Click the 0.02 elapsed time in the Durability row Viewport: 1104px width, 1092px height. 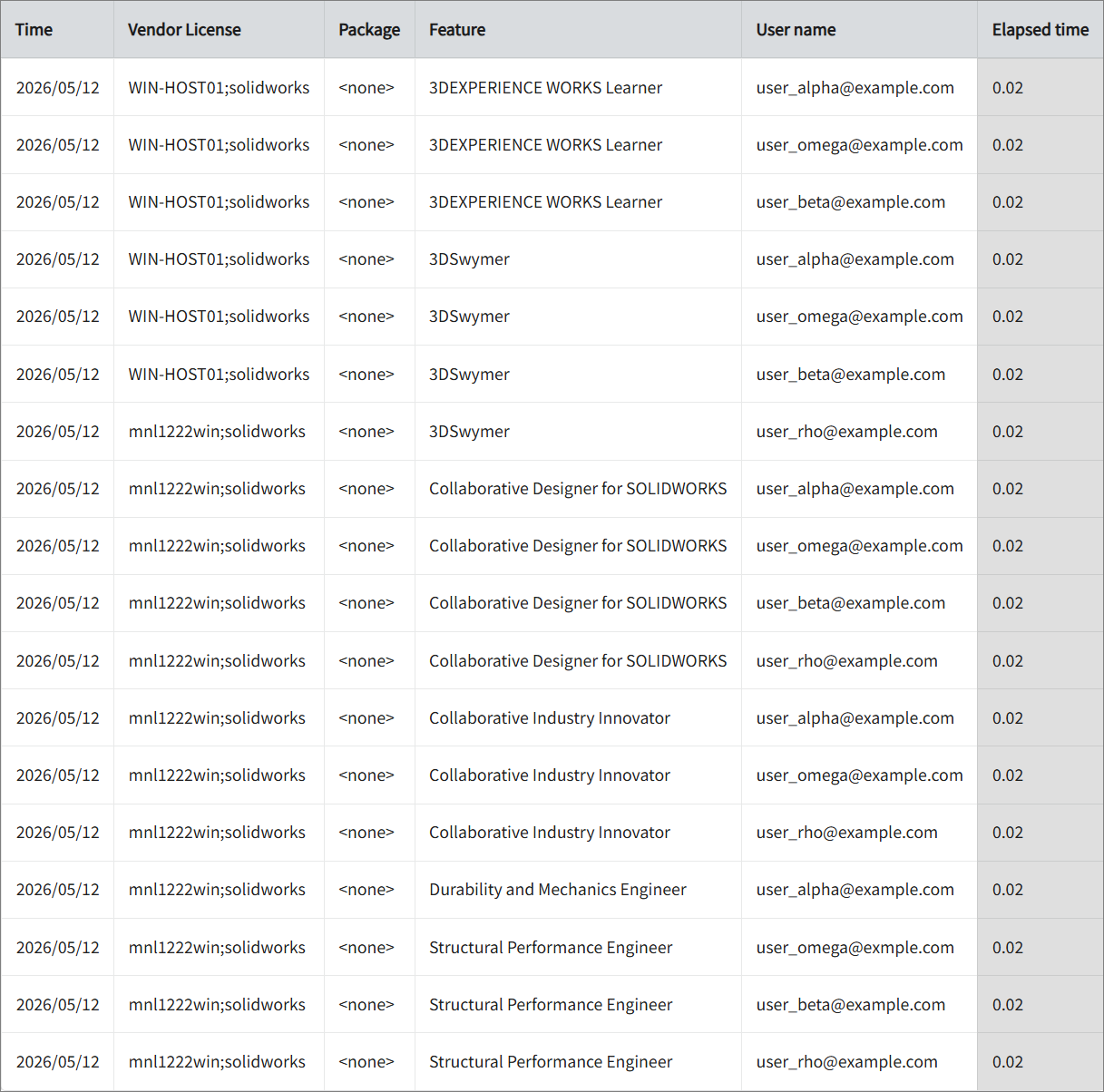point(1008,890)
